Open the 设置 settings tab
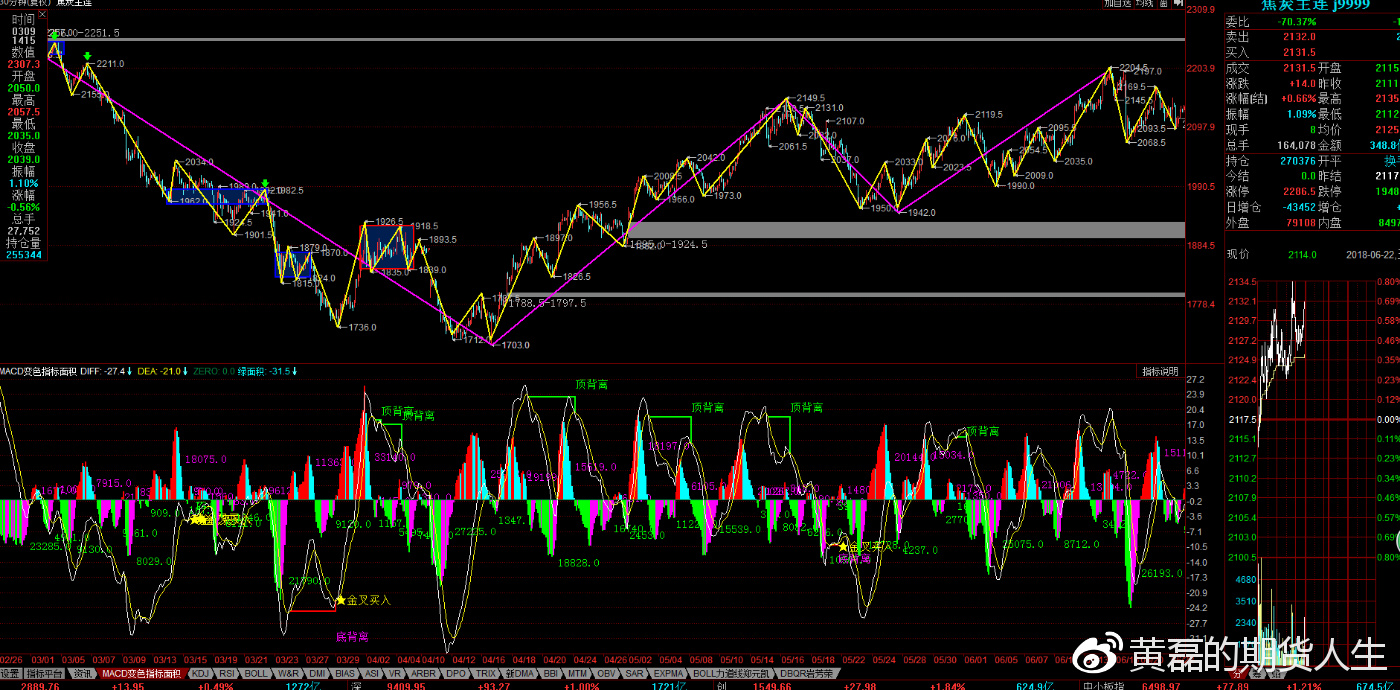Screen dimensions: 1400x690 10,674
